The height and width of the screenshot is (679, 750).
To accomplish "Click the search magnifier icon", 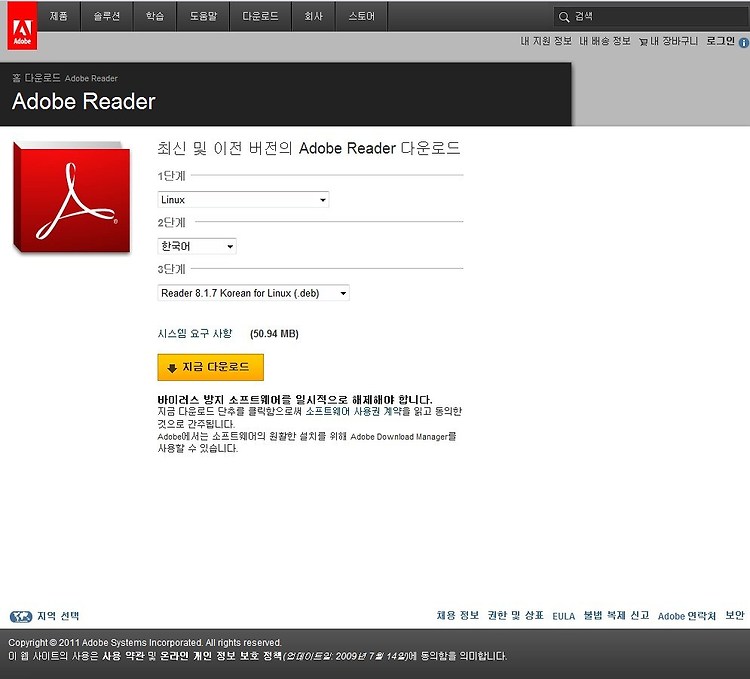I will (x=564, y=17).
